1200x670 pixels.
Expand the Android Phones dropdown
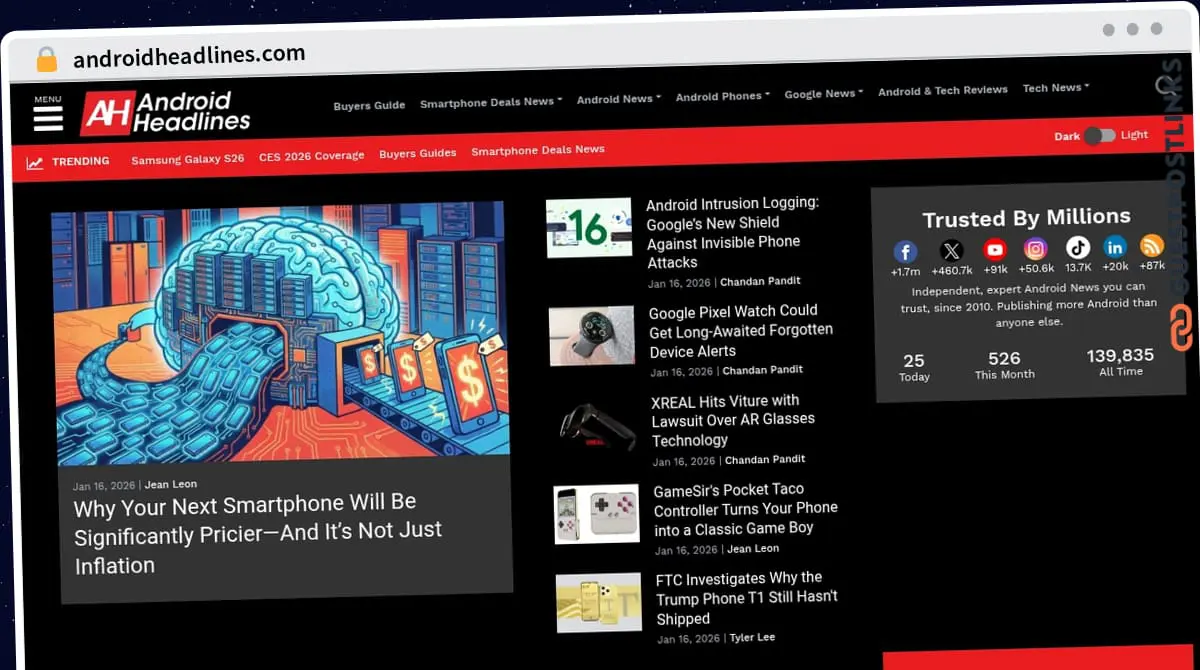pyautogui.click(x=722, y=96)
